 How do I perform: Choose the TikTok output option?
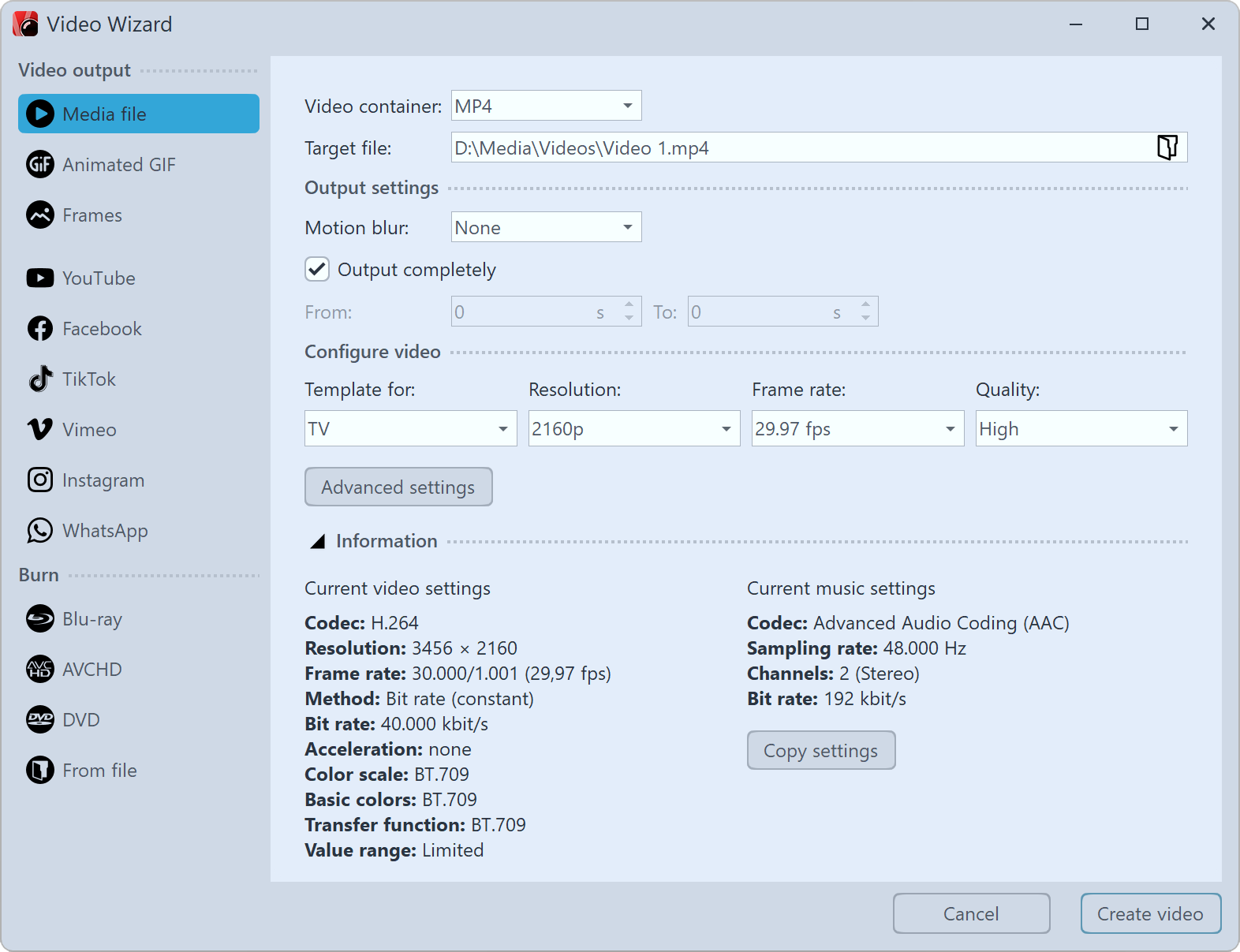coord(139,379)
